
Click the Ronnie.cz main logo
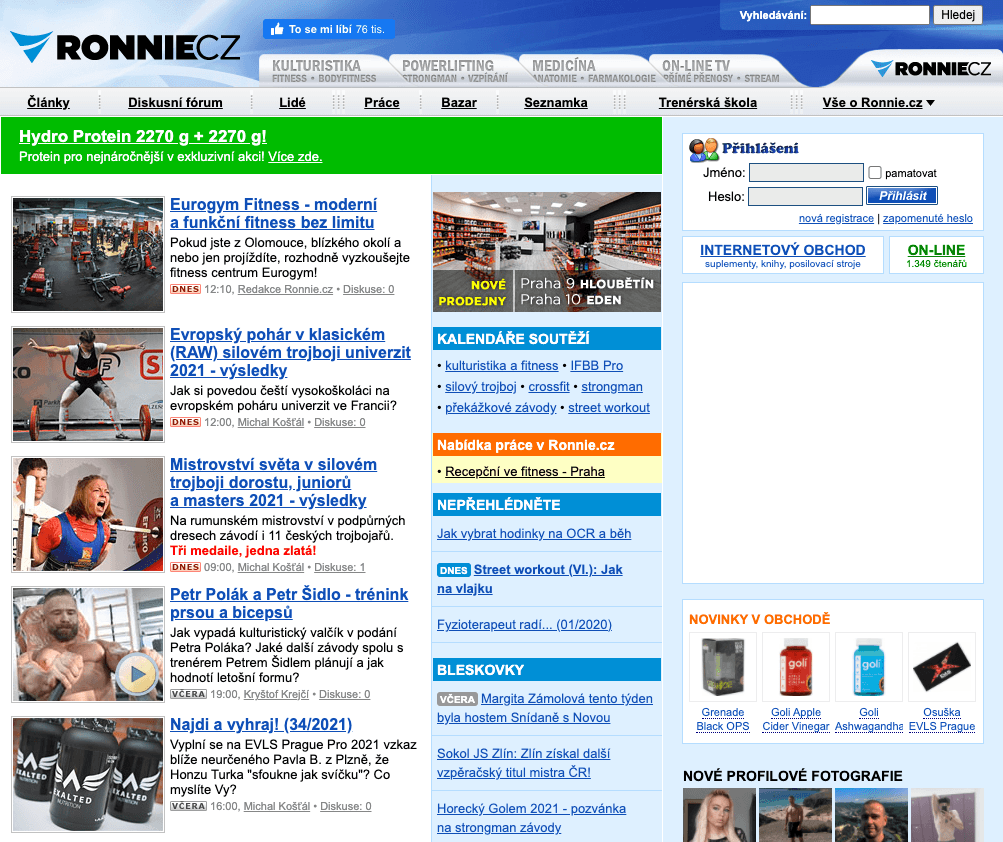(125, 47)
